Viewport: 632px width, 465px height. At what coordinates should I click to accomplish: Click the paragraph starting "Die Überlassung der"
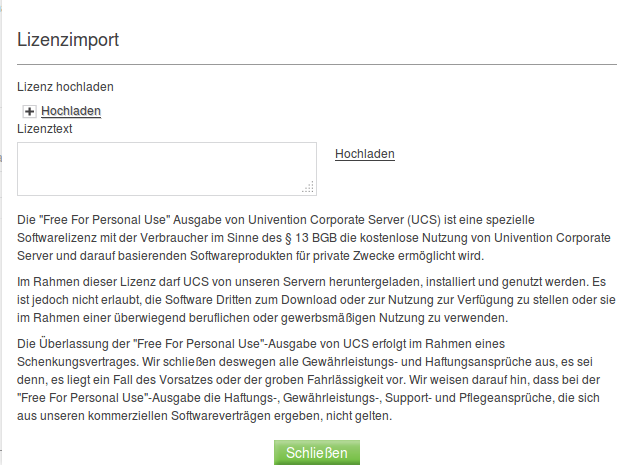point(300,379)
